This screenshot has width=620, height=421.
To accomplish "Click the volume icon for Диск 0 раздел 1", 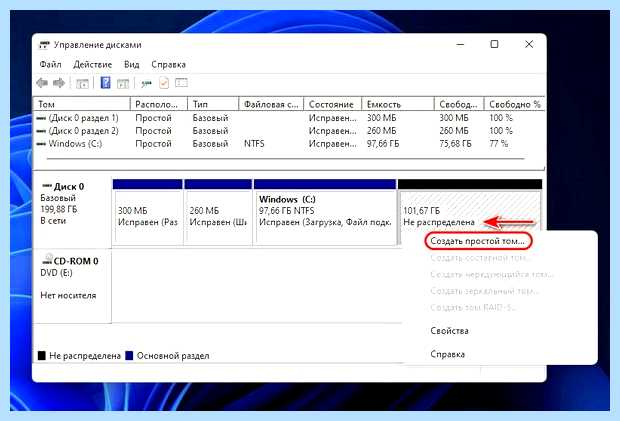I will [x=41, y=118].
